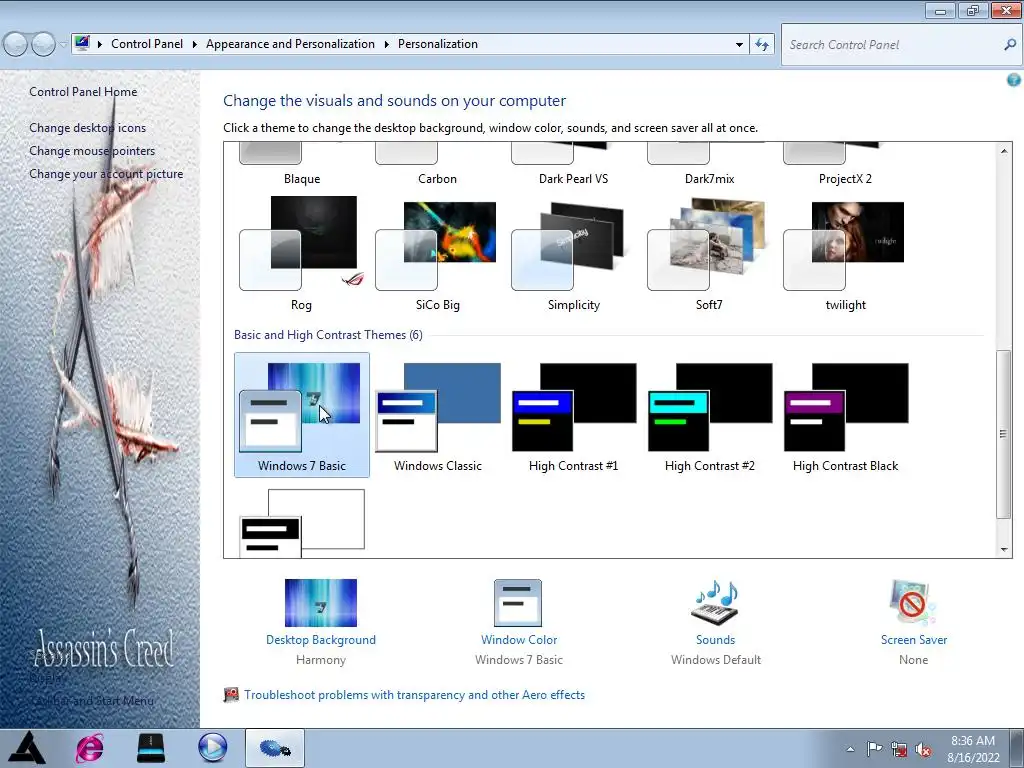Pick the Dark Pearl VS theme
This screenshot has height=768, width=1024.
point(573,164)
